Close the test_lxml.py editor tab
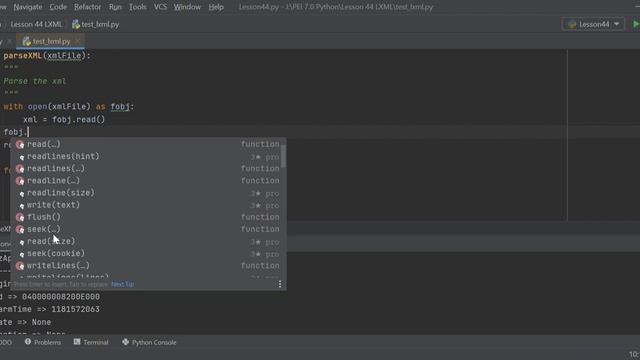Screen dimensions: 640x360 click(78, 41)
